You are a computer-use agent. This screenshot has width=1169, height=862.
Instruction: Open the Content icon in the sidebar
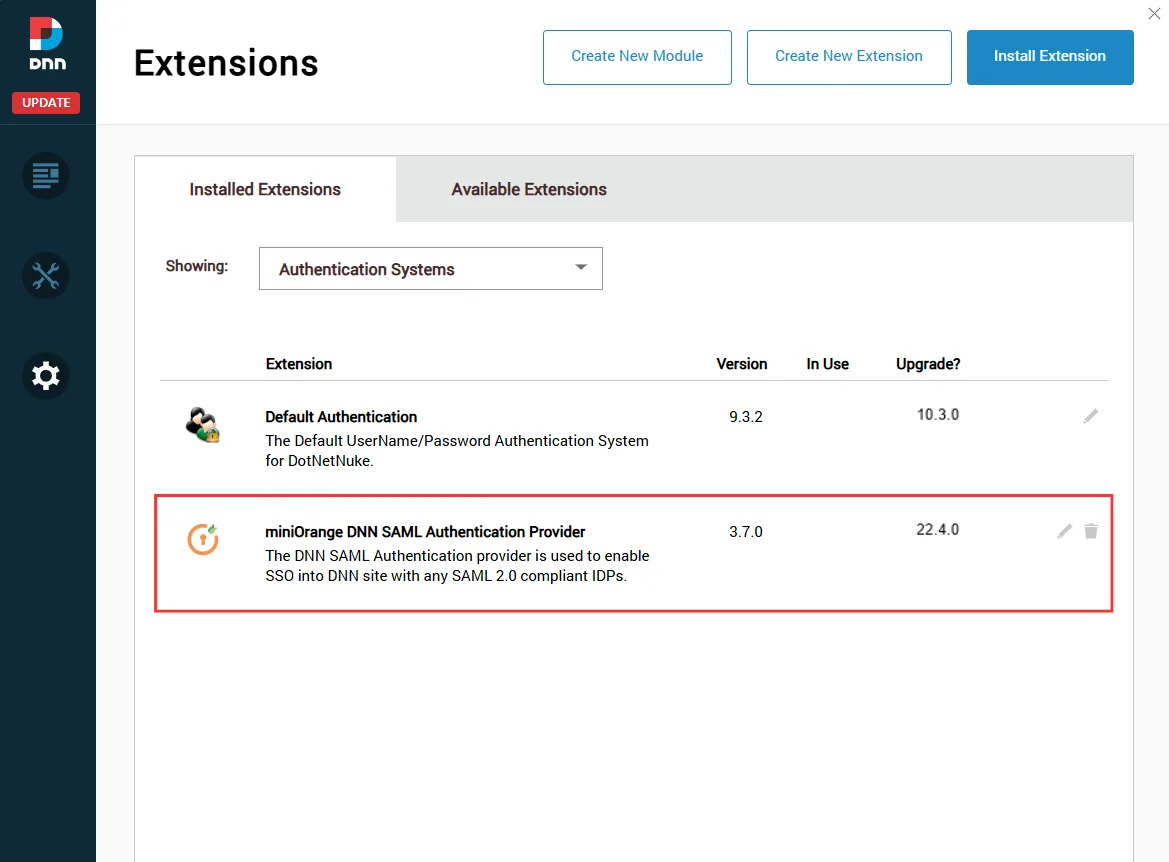point(46,176)
